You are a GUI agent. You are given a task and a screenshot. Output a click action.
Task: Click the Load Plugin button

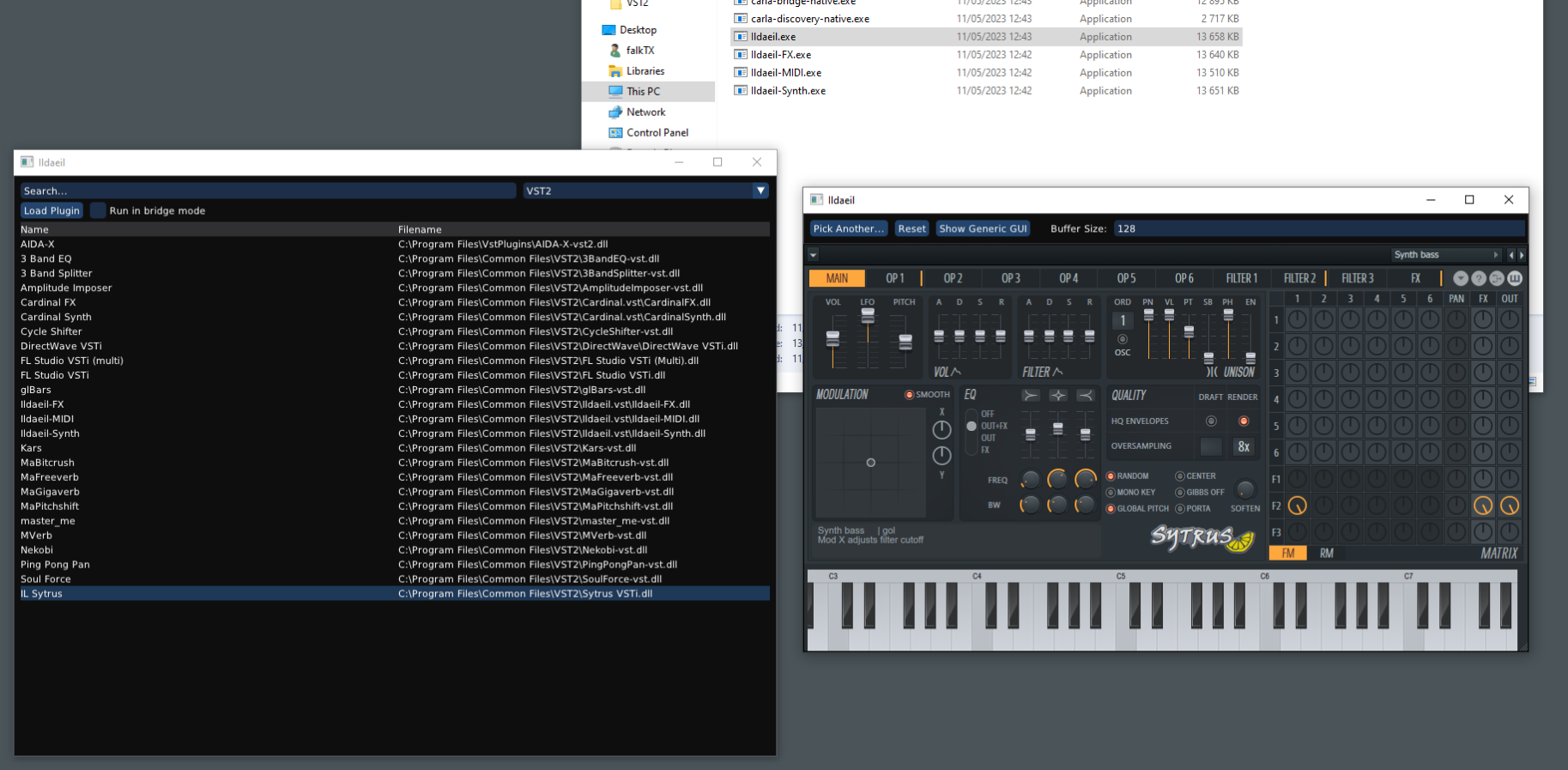tap(51, 210)
